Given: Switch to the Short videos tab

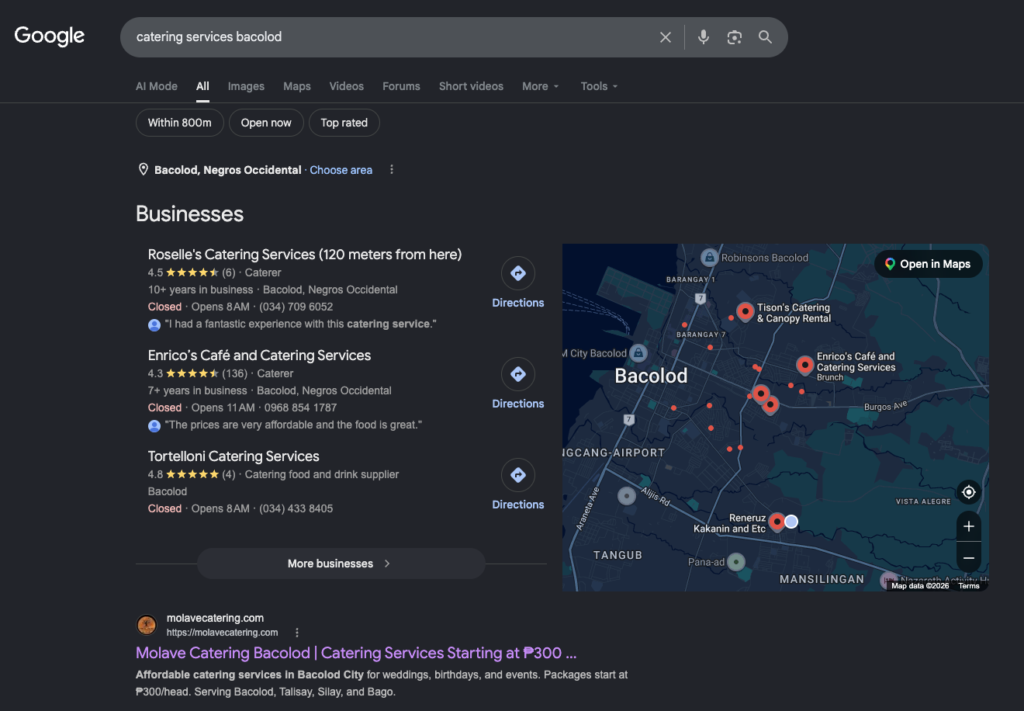Looking at the screenshot, I should pos(471,86).
